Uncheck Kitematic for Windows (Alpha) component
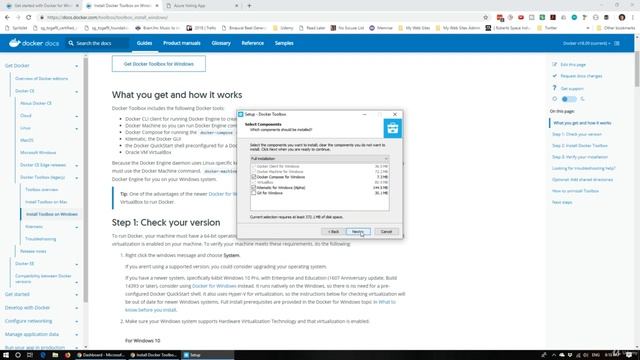The height and width of the screenshot is (360, 640). pyautogui.click(x=253, y=188)
